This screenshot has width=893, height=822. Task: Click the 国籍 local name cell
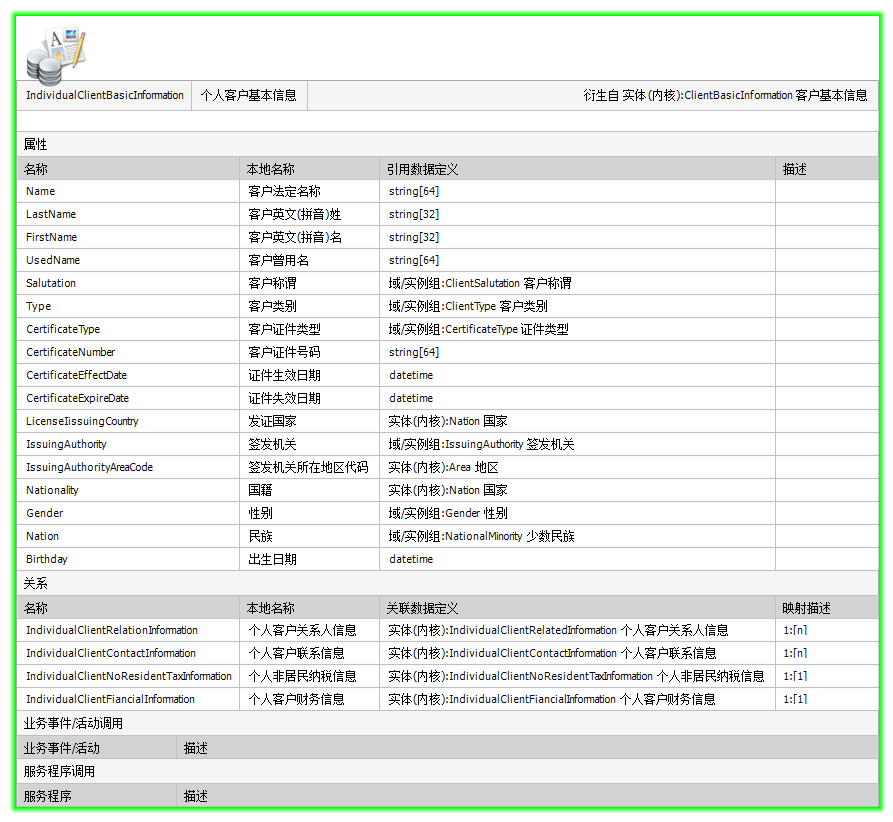[310, 490]
